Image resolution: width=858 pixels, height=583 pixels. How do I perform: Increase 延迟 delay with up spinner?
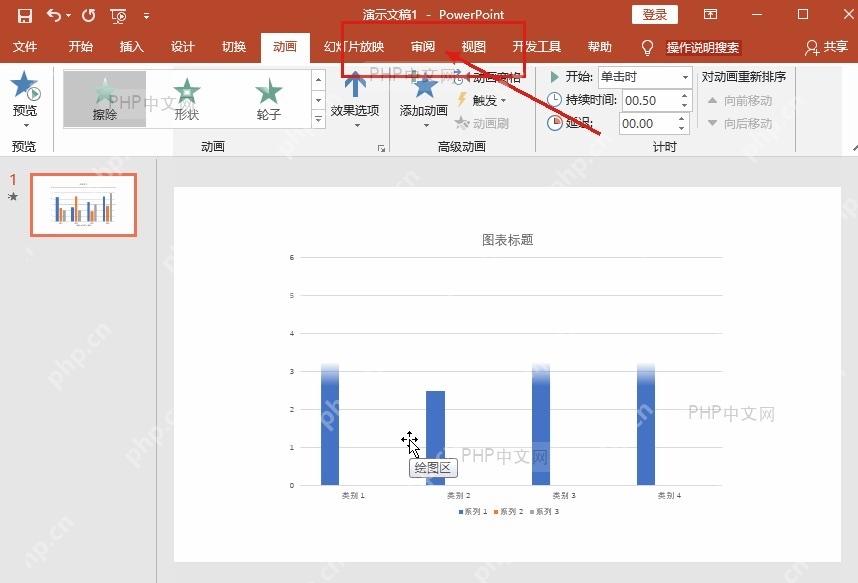[682, 119]
